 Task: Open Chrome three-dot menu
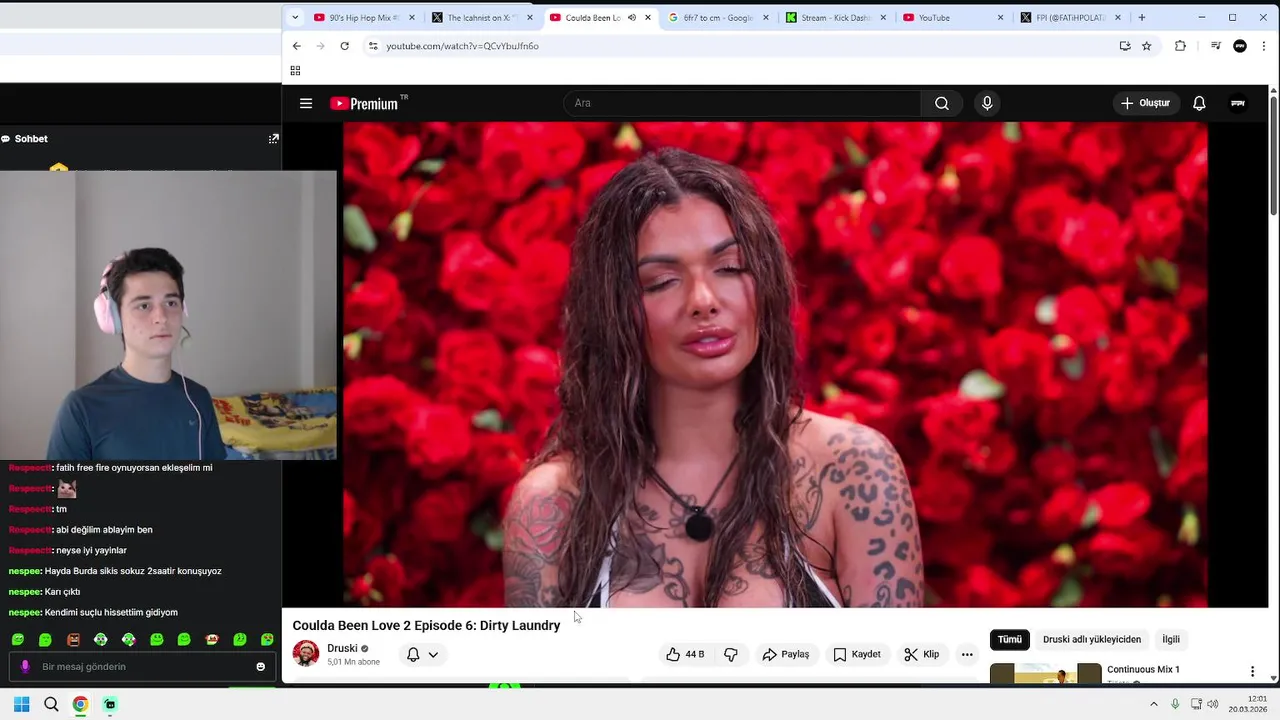1264,46
